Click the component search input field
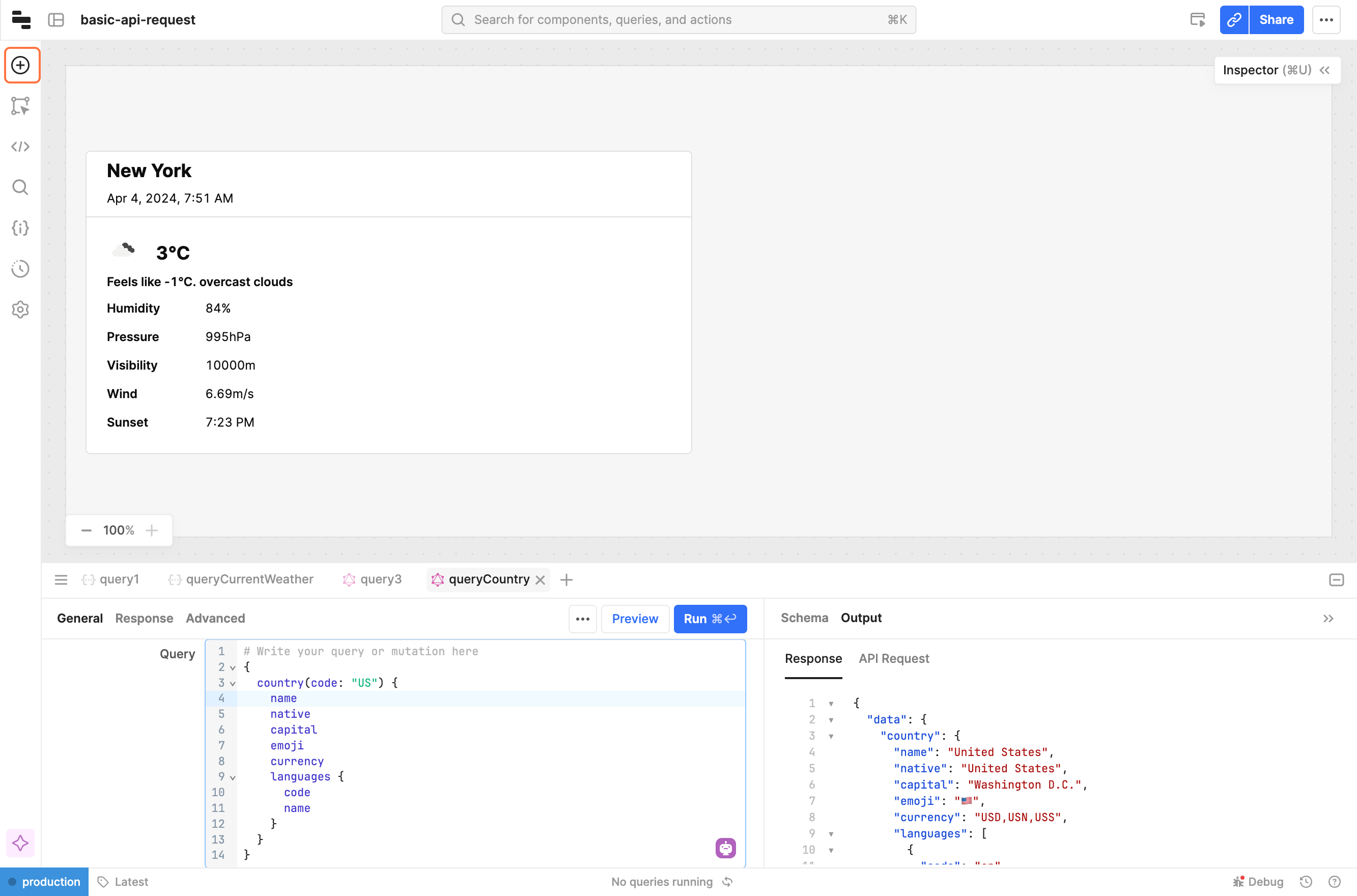The width and height of the screenshot is (1357, 896). 678,20
